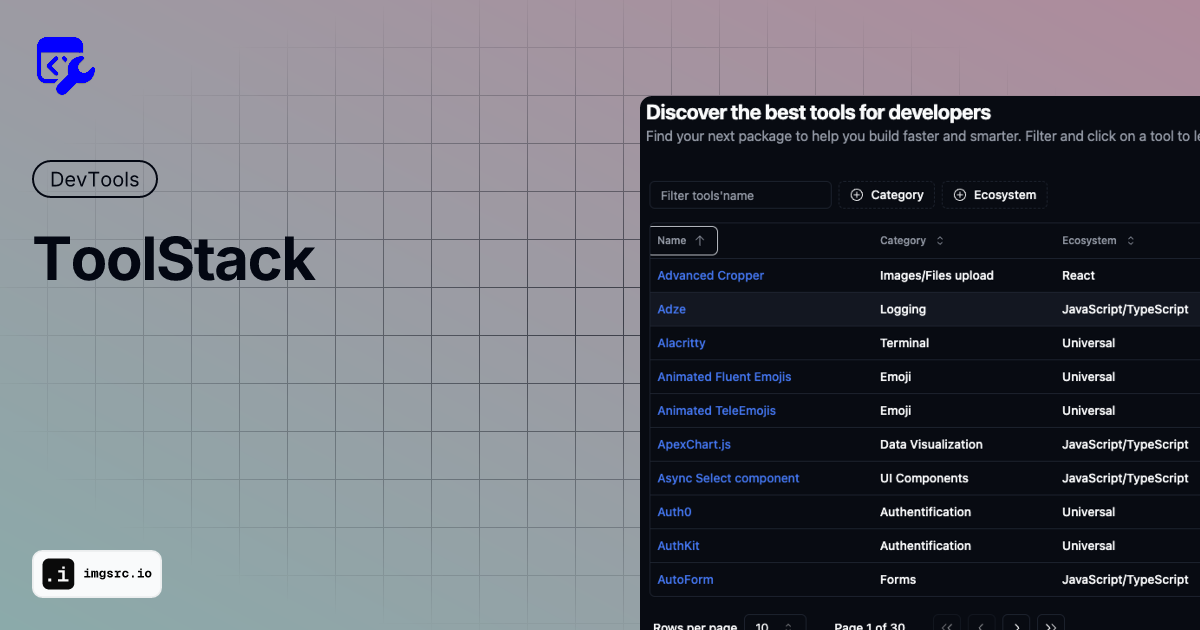Click the DevTools badge
Screen dimensions: 1200x630
point(94,179)
